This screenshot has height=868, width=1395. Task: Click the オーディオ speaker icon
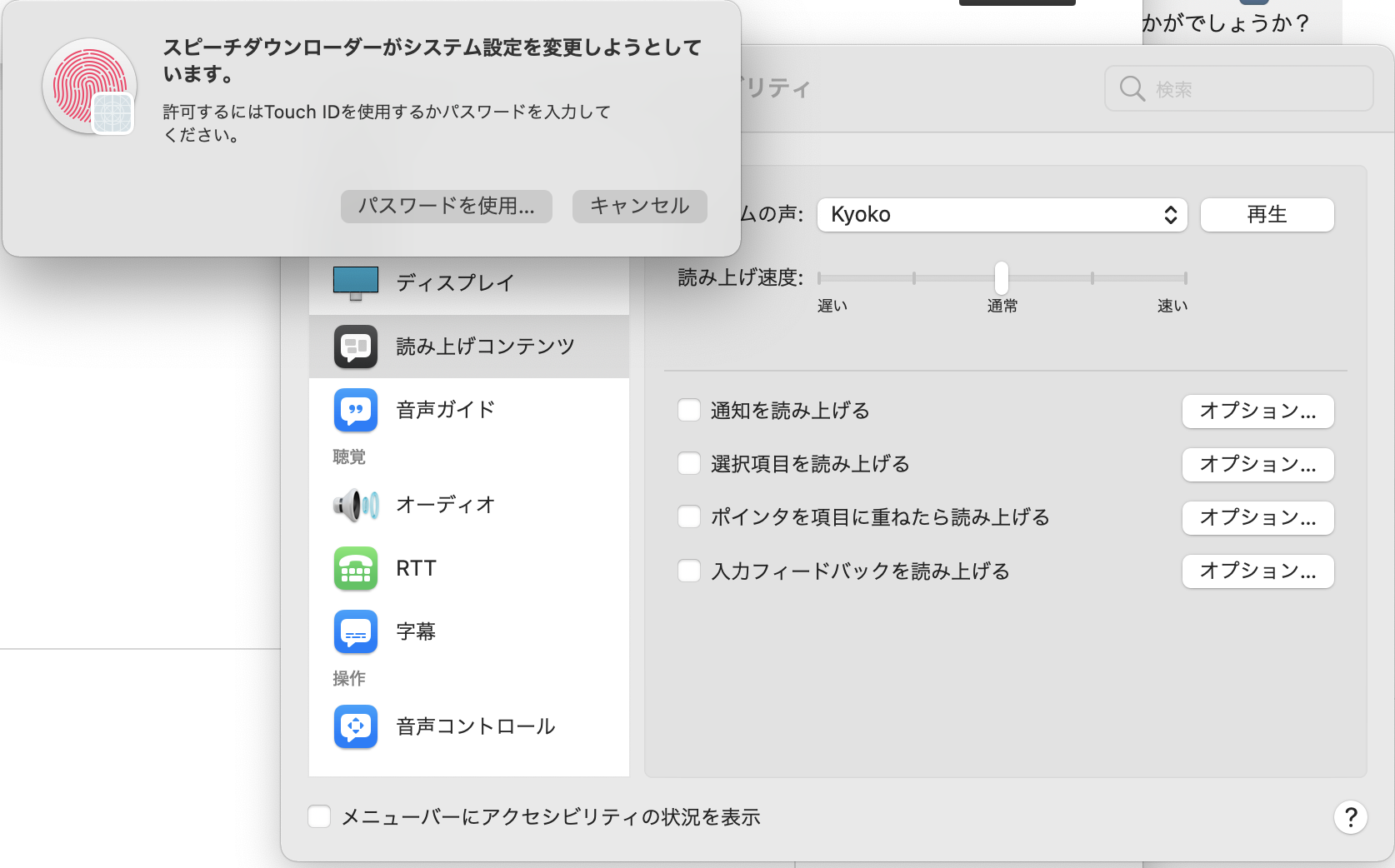[356, 505]
